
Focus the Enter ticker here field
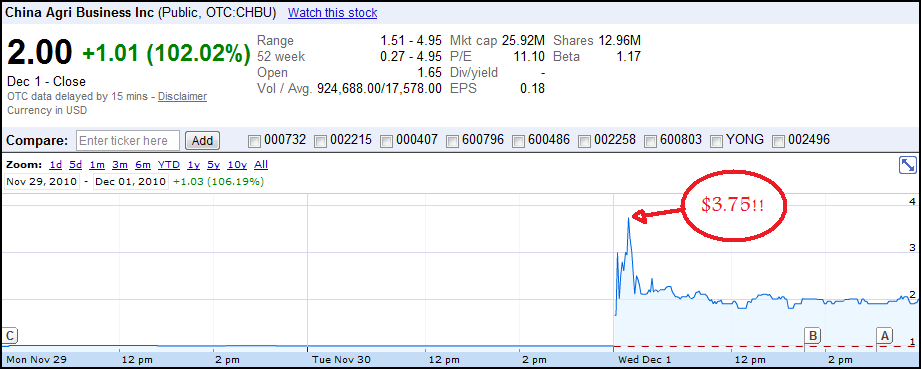[128, 140]
